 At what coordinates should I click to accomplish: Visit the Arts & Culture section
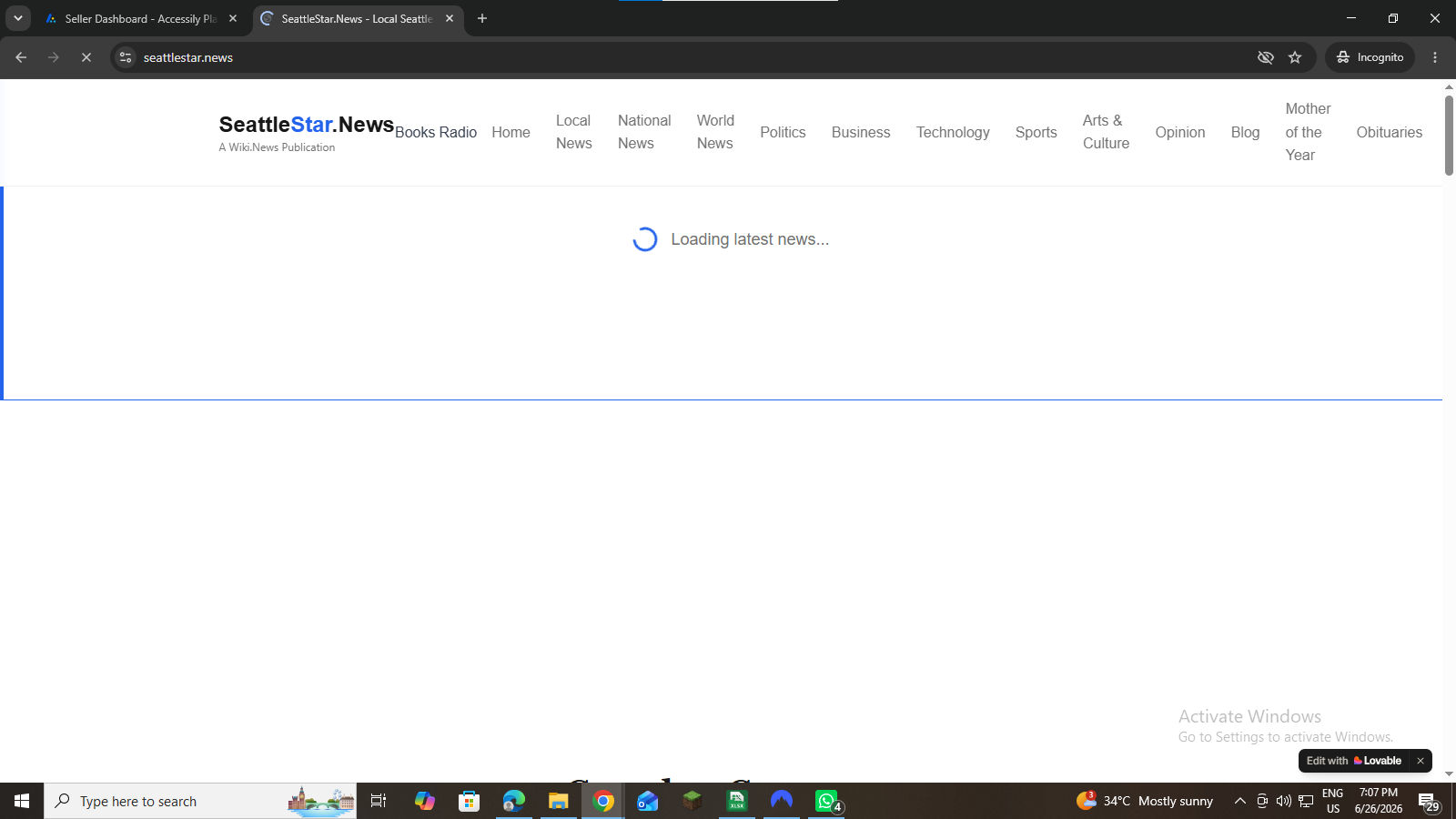(x=1106, y=132)
